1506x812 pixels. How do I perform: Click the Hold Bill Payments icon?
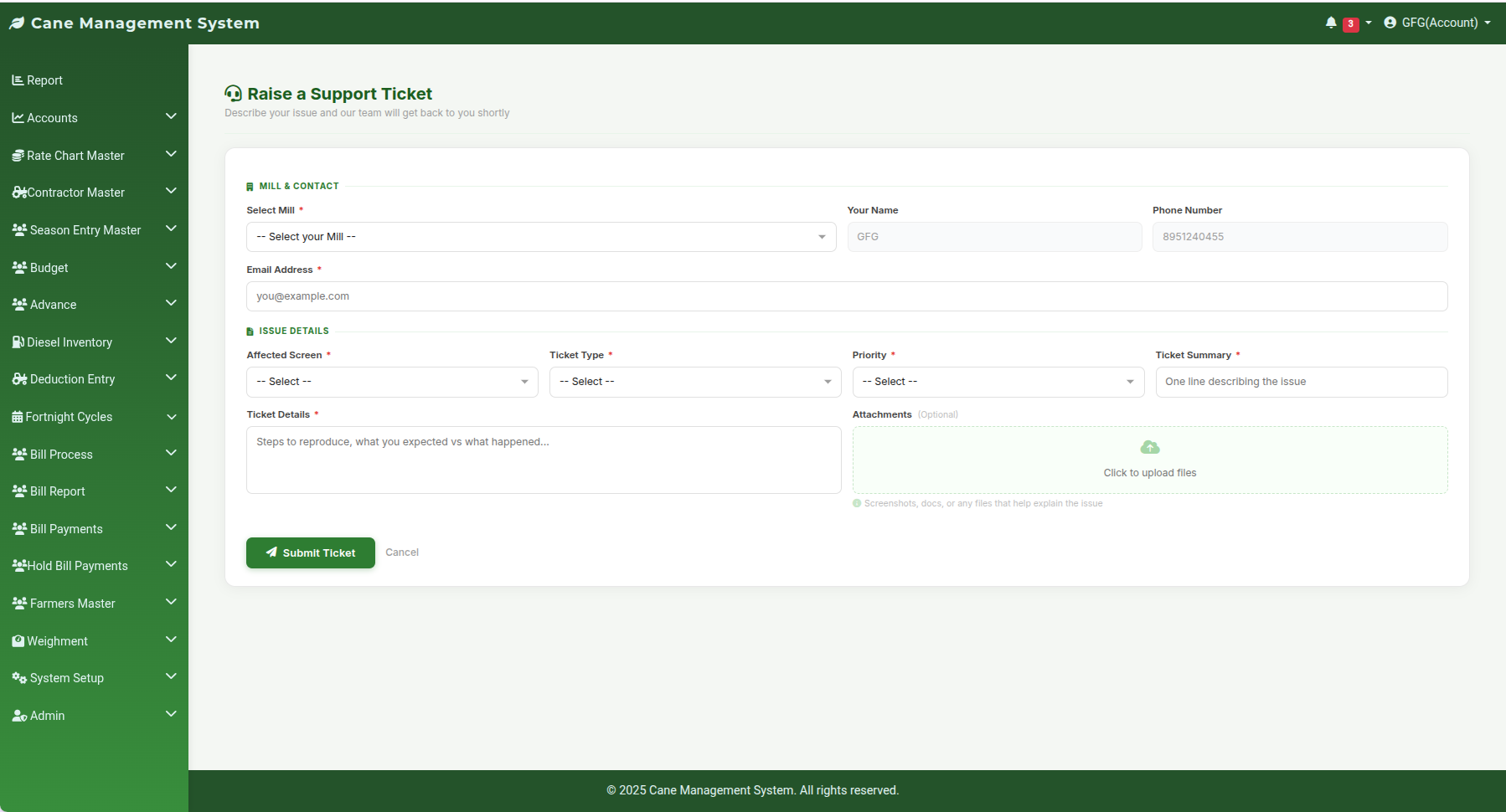tap(19, 565)
